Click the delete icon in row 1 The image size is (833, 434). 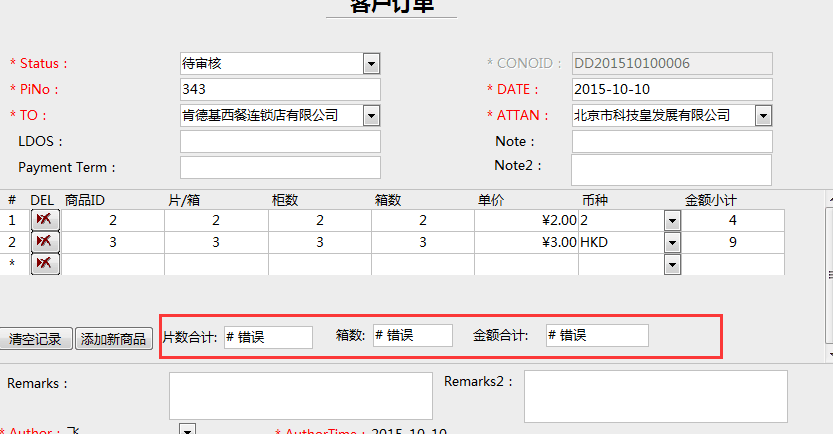pyautogui.click(x=45, y=220)
